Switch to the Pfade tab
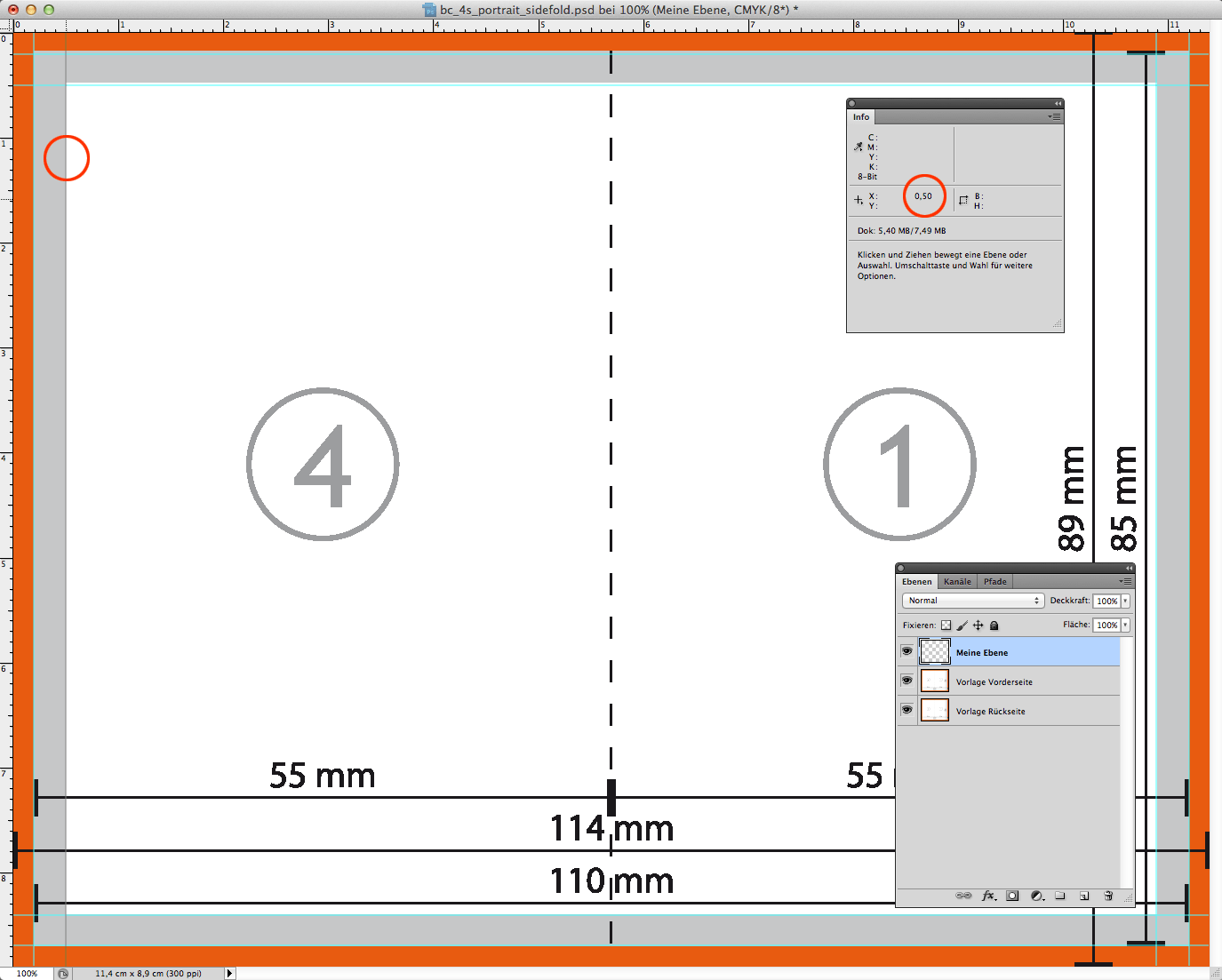Image resolution: width=1222 pixels, height=980 pixels. pyautogui.click(x=994, y=582)
